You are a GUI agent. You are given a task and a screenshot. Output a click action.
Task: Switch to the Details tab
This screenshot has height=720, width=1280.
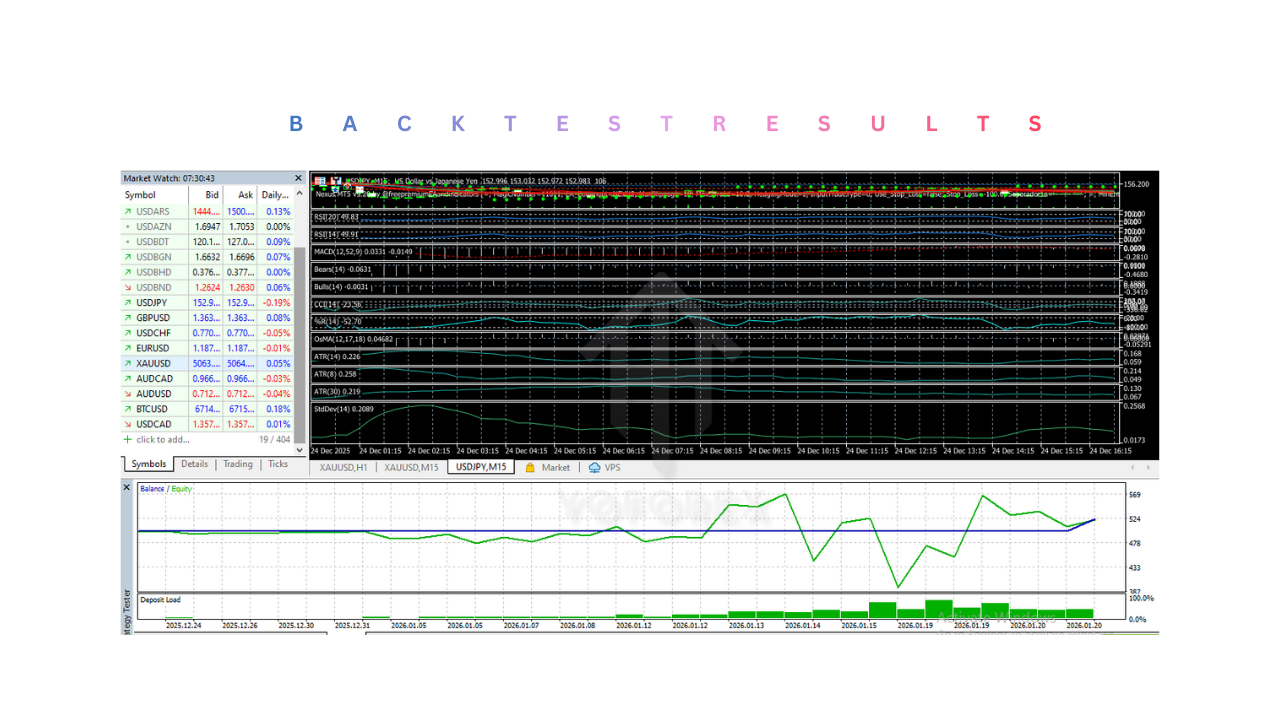coord(194,463)
